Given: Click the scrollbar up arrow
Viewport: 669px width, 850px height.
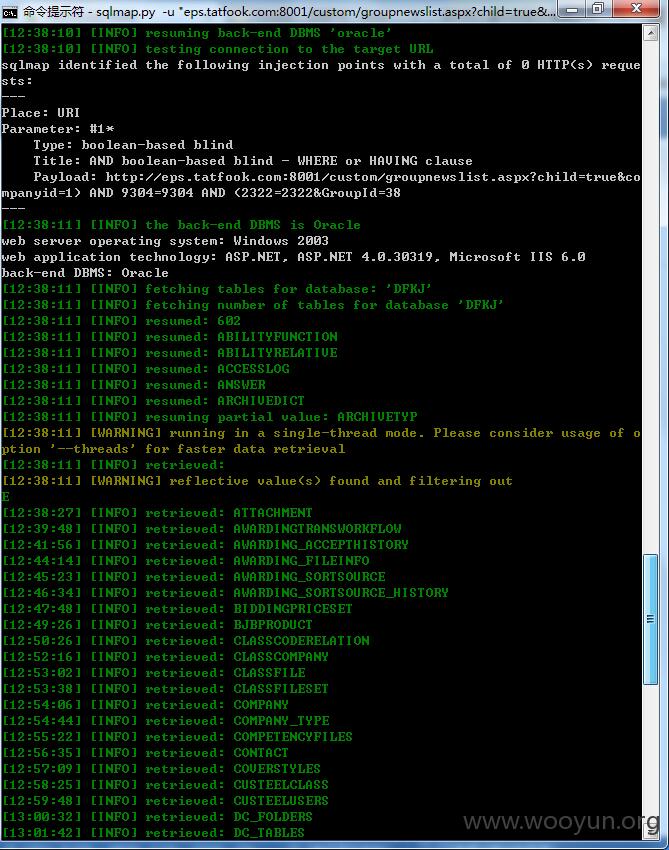Looking at the screenshot, I should pyautogui.click(x=650, y=34).
